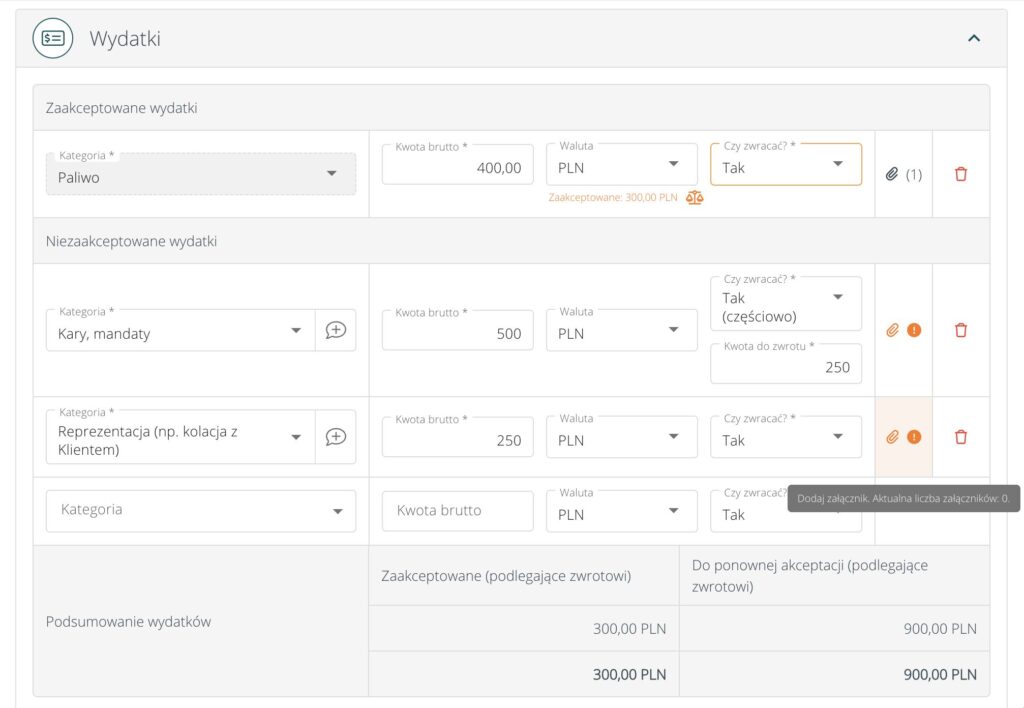
Task: Open empty Kategoria dropdown in new row
Action: click(201, 511)
